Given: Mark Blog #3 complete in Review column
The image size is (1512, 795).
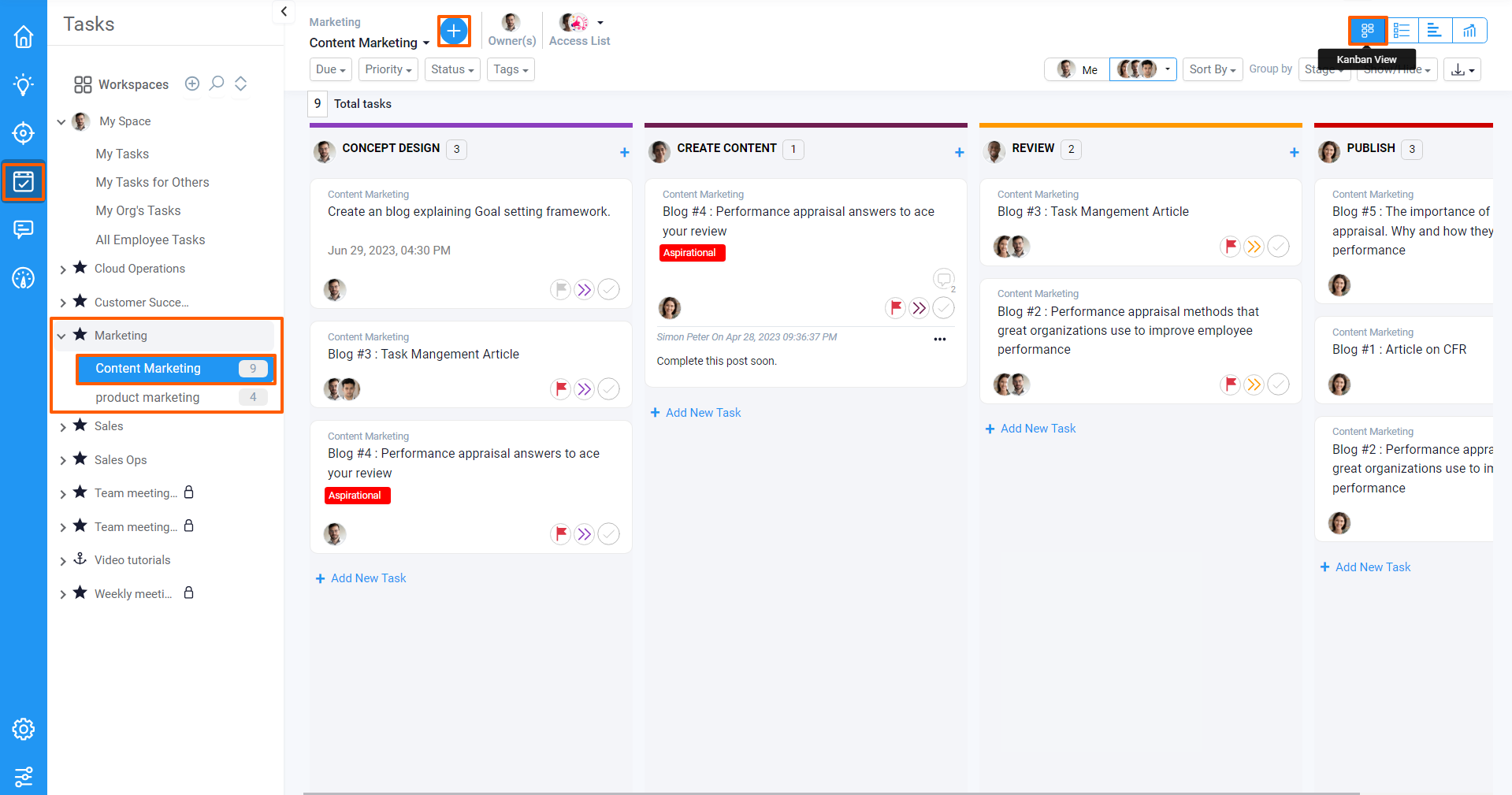Looking at the screenshot, I should (x=1278, y=247).
